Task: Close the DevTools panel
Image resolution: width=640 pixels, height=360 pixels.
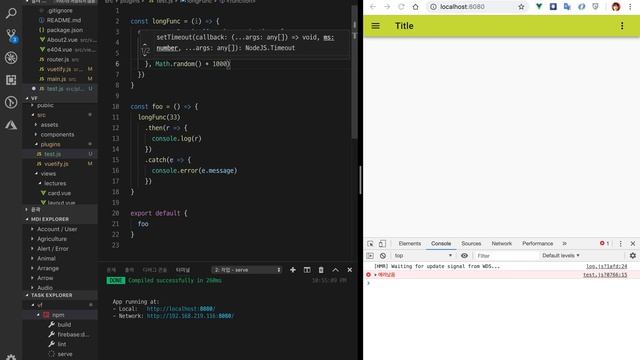Action: pyautogui.click(x=633, y=244)
